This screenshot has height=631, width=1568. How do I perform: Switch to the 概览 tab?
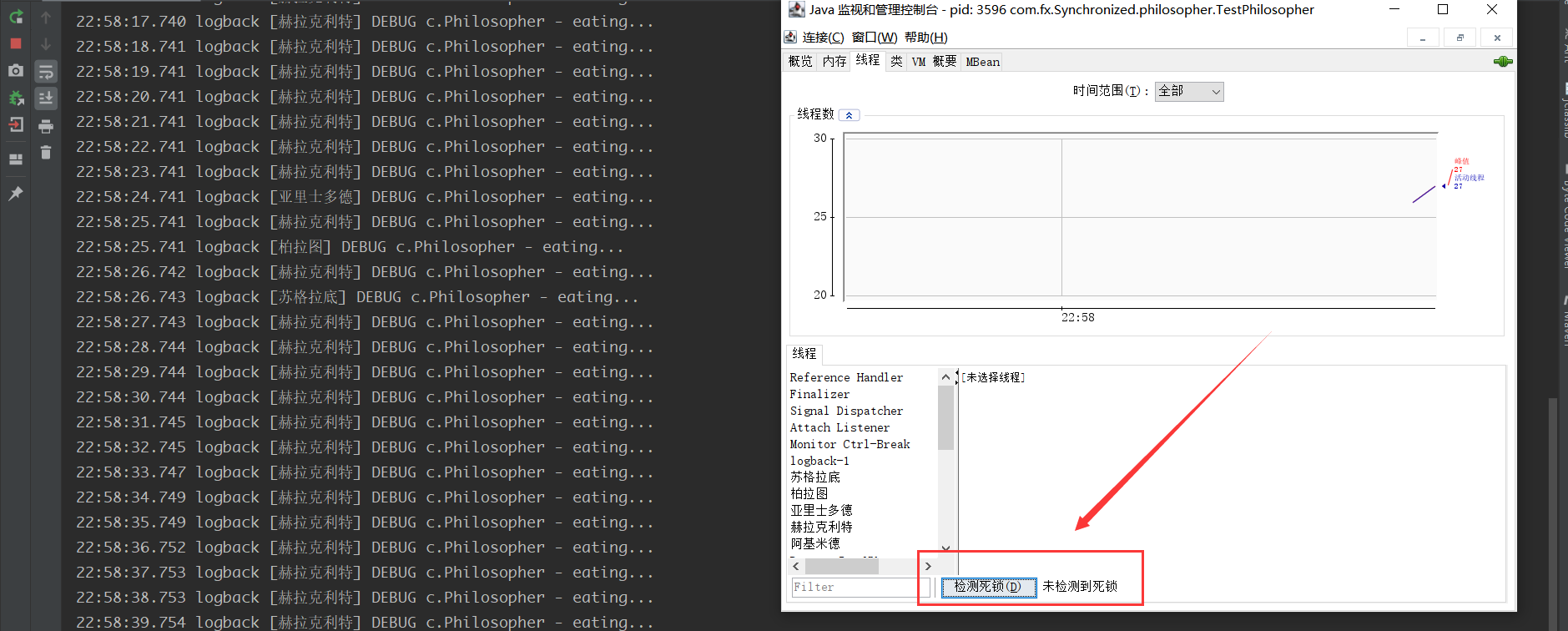(x=800, y=62)
